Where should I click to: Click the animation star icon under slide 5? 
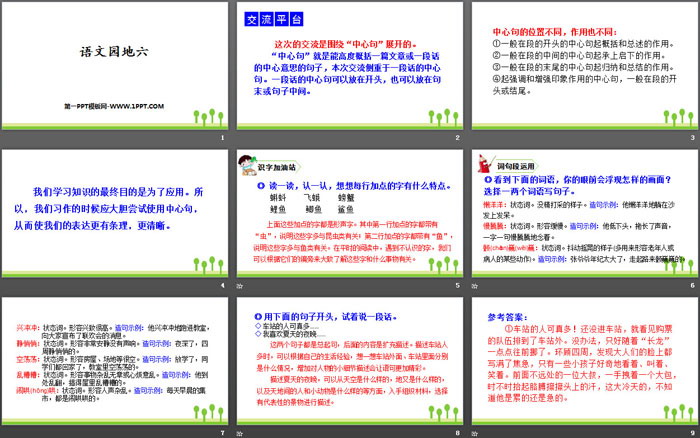tap(240, 286)
